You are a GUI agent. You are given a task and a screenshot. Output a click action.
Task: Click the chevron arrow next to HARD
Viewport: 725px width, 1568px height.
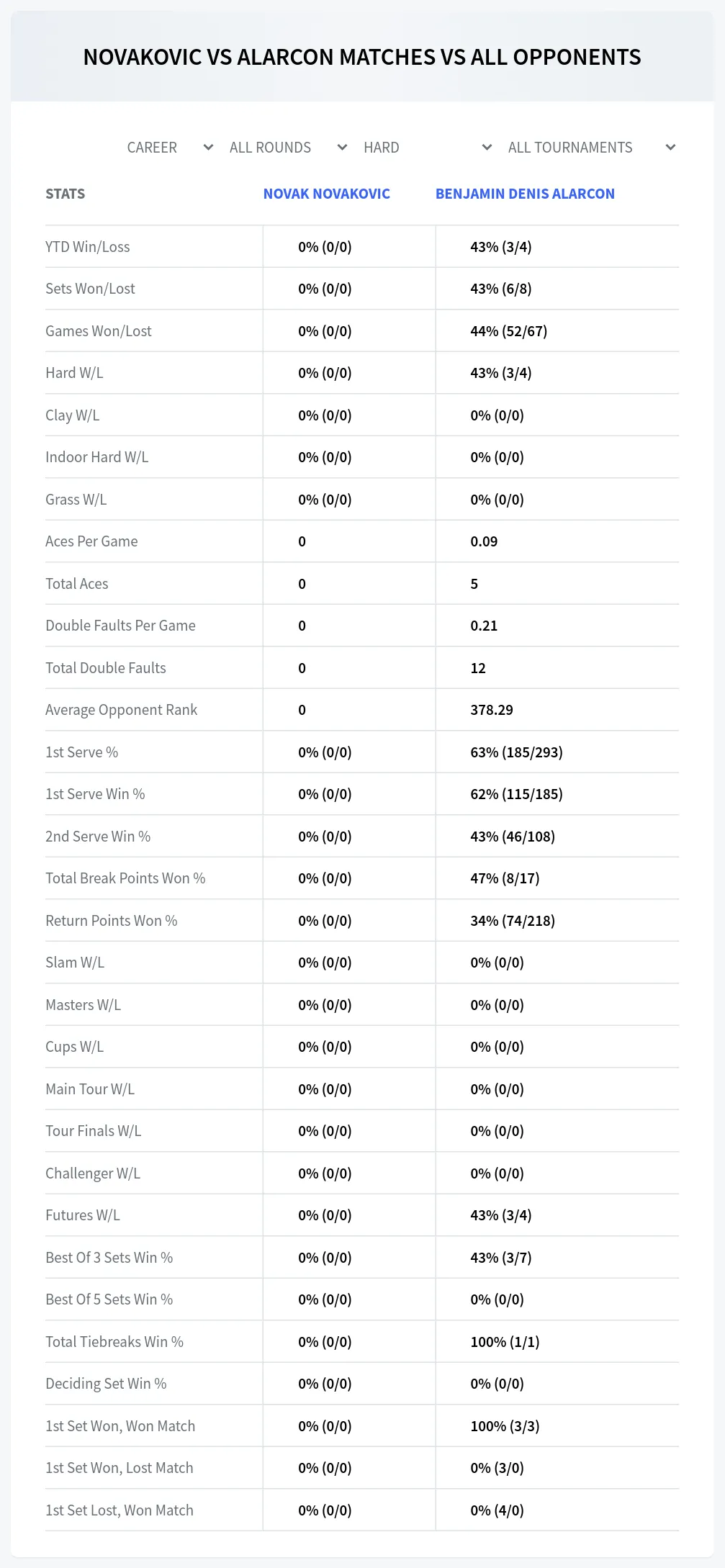[487, 148]
